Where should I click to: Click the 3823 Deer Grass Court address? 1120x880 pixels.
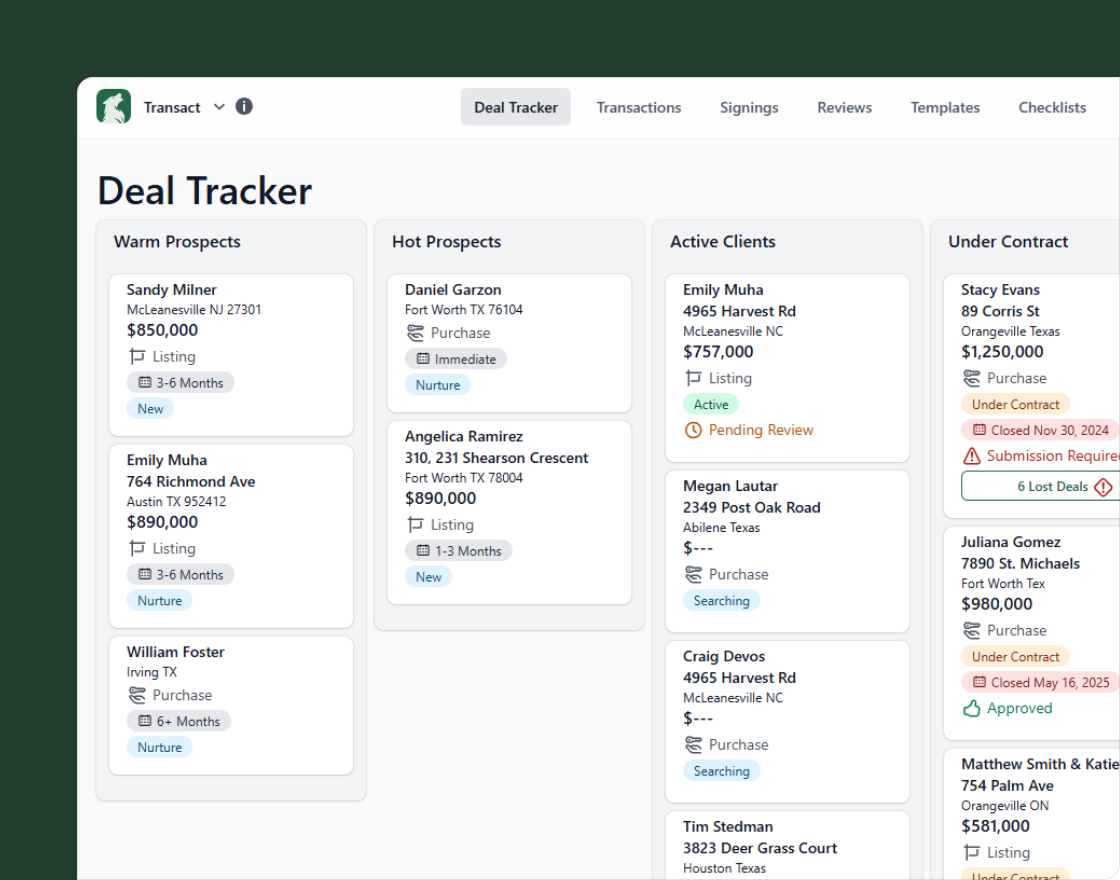pyautogui.click(x=759, y=848)
